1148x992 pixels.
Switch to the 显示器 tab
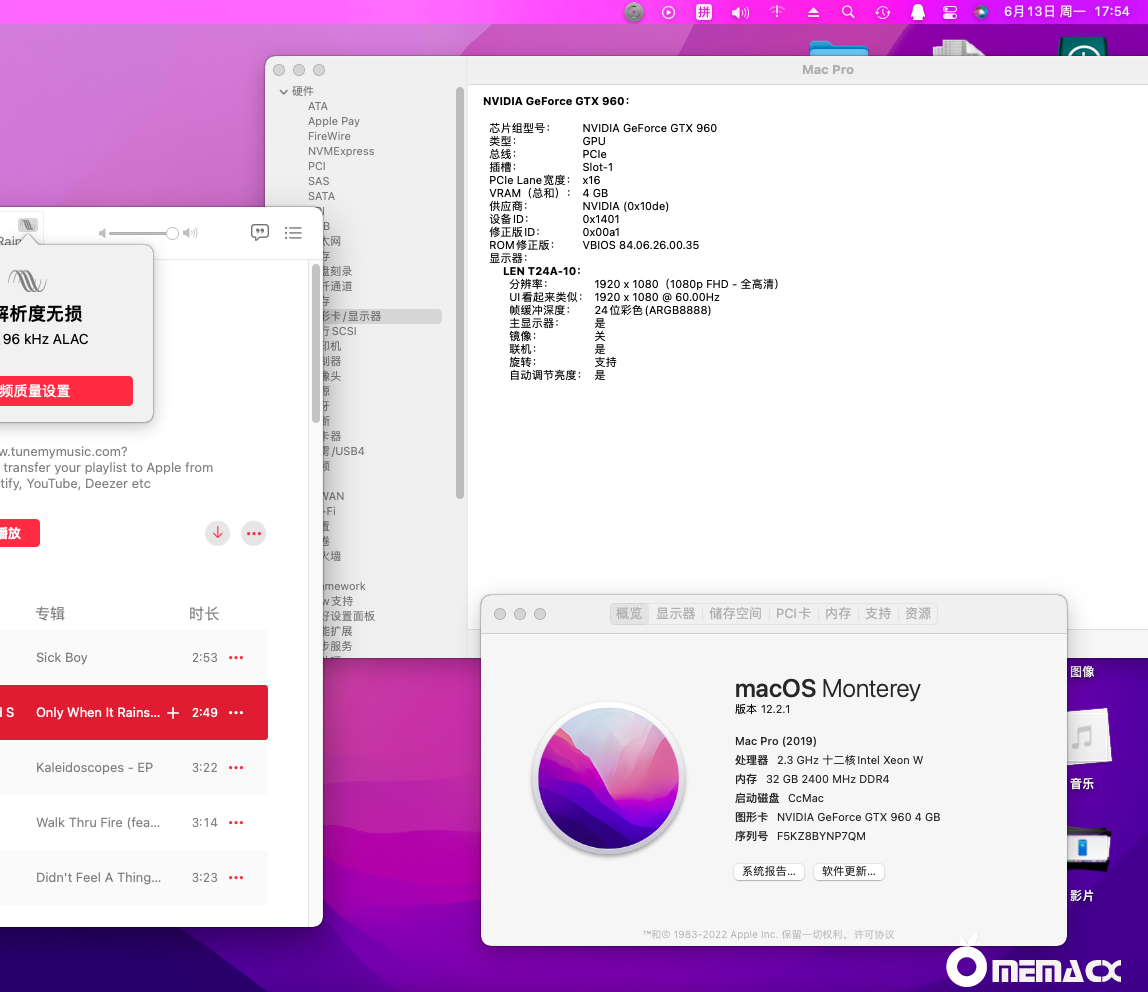pos(675,614)
